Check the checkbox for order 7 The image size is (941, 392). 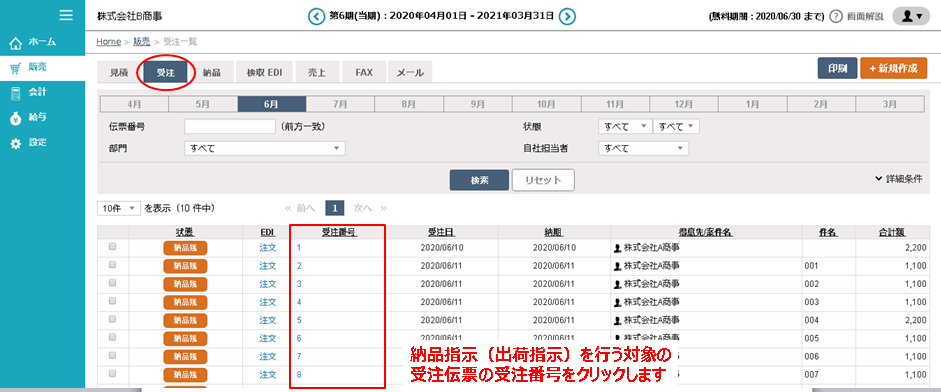pyautogui.click(x=112, y=356)
